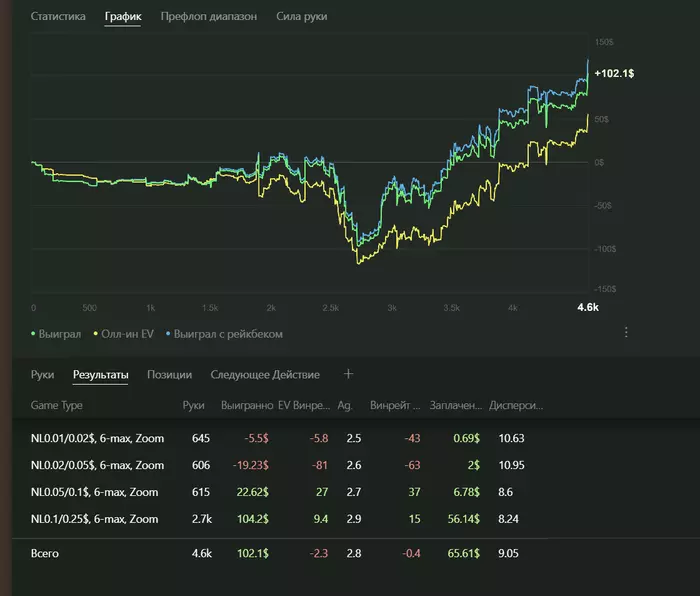Click the 10.63 variance value
The width and height of the screenshot is (700, 596).
(x=511, y=438)
